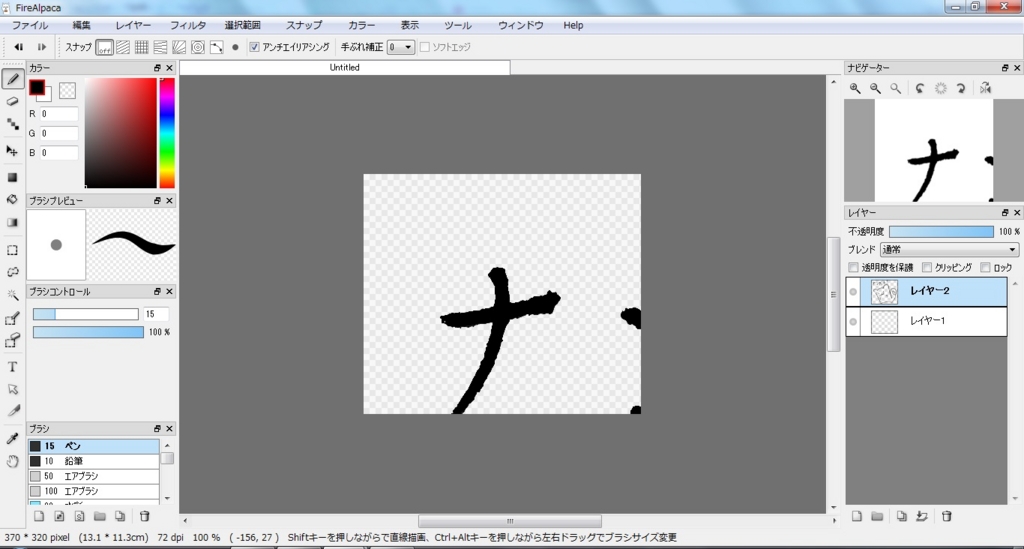Zoom out using the Navigator magnifier
The width and height of the screenshot is (1024, 549).
pos(875,88)
